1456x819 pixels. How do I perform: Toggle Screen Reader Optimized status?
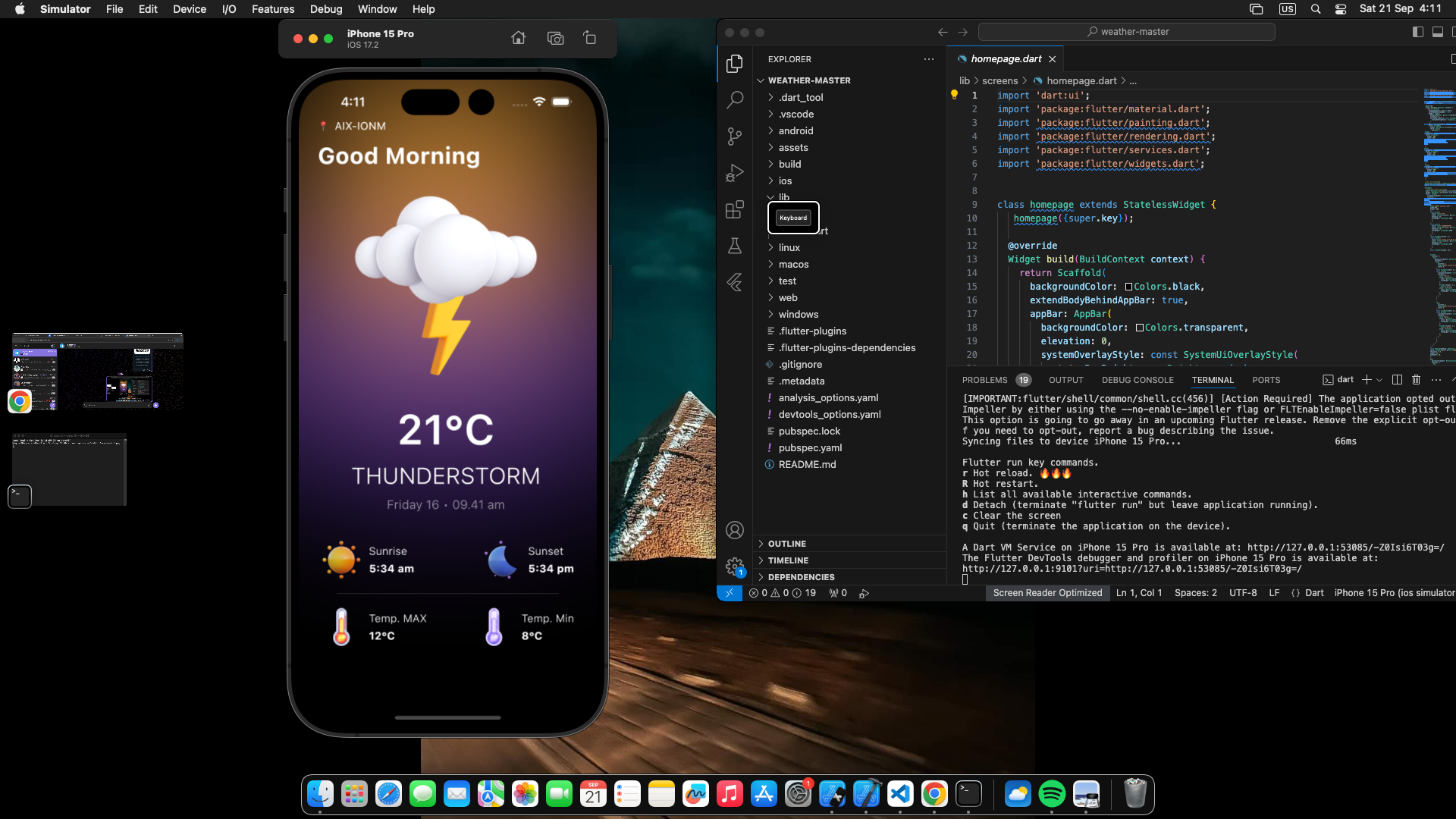click(x=1047, y=593)
